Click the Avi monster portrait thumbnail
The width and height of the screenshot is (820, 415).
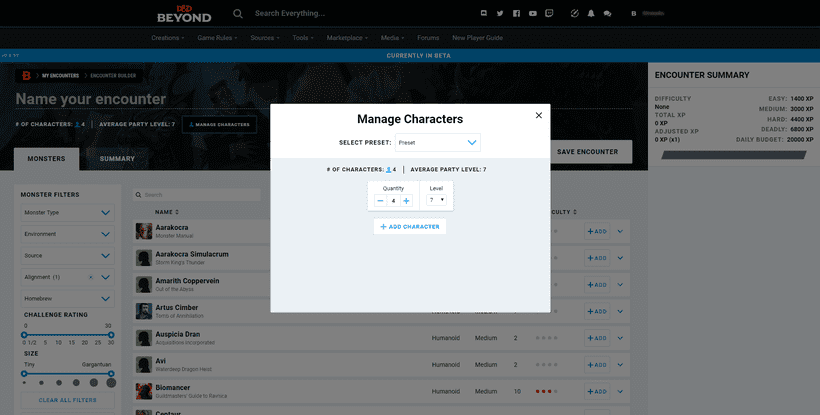click(144, 364)
